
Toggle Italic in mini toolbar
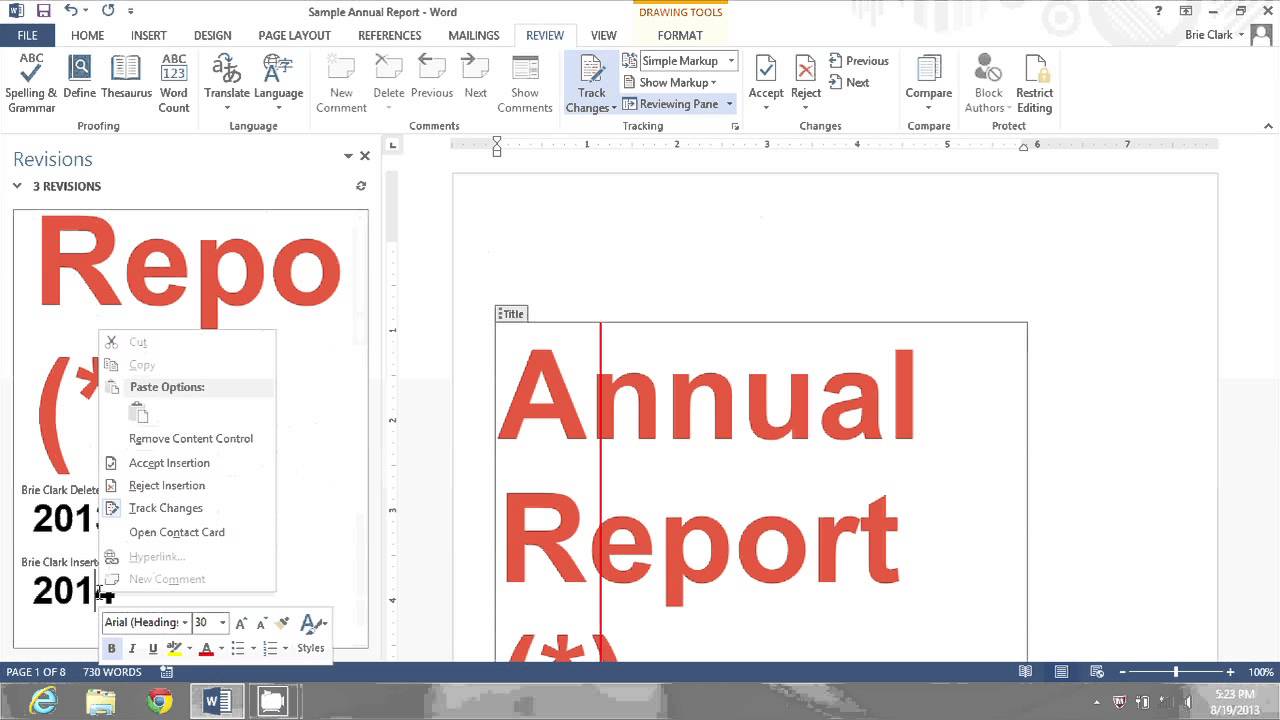[132, 648]
